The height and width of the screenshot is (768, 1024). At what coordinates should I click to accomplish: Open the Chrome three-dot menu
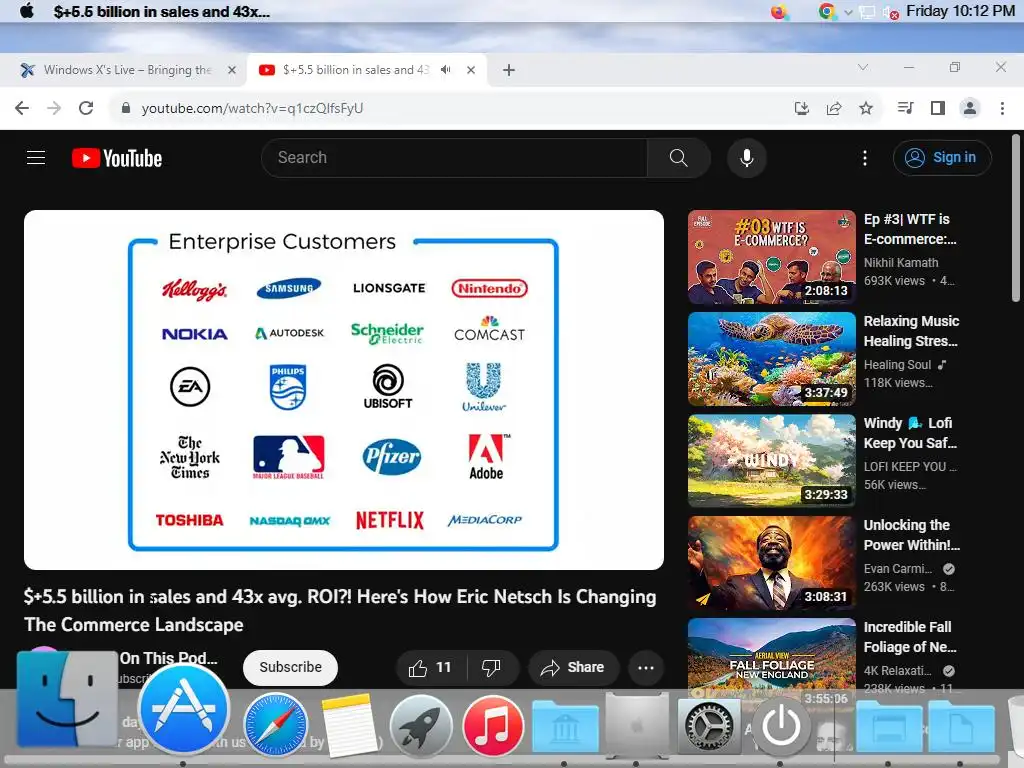coord(1002,108)
